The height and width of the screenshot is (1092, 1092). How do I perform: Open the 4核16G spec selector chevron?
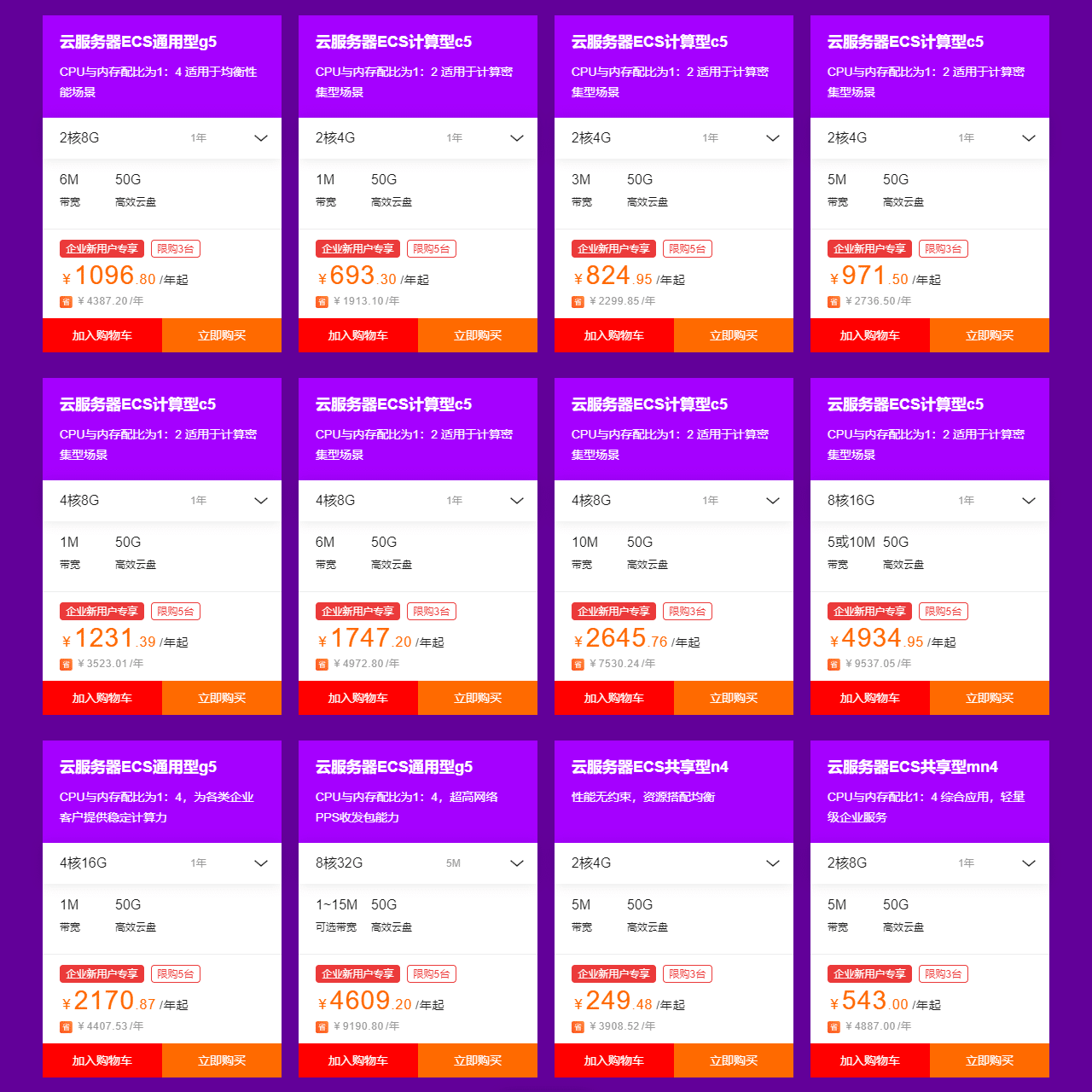[261, 863]
